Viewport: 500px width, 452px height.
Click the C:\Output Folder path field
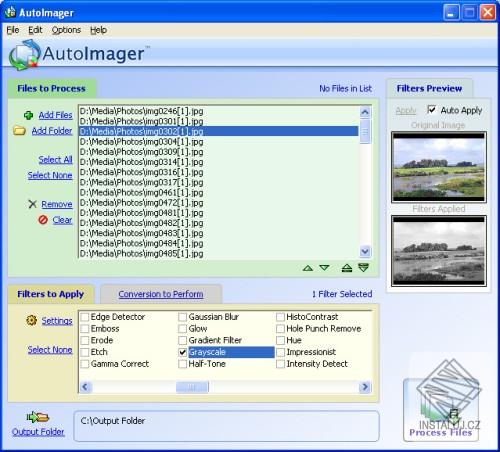pos(226,426)
